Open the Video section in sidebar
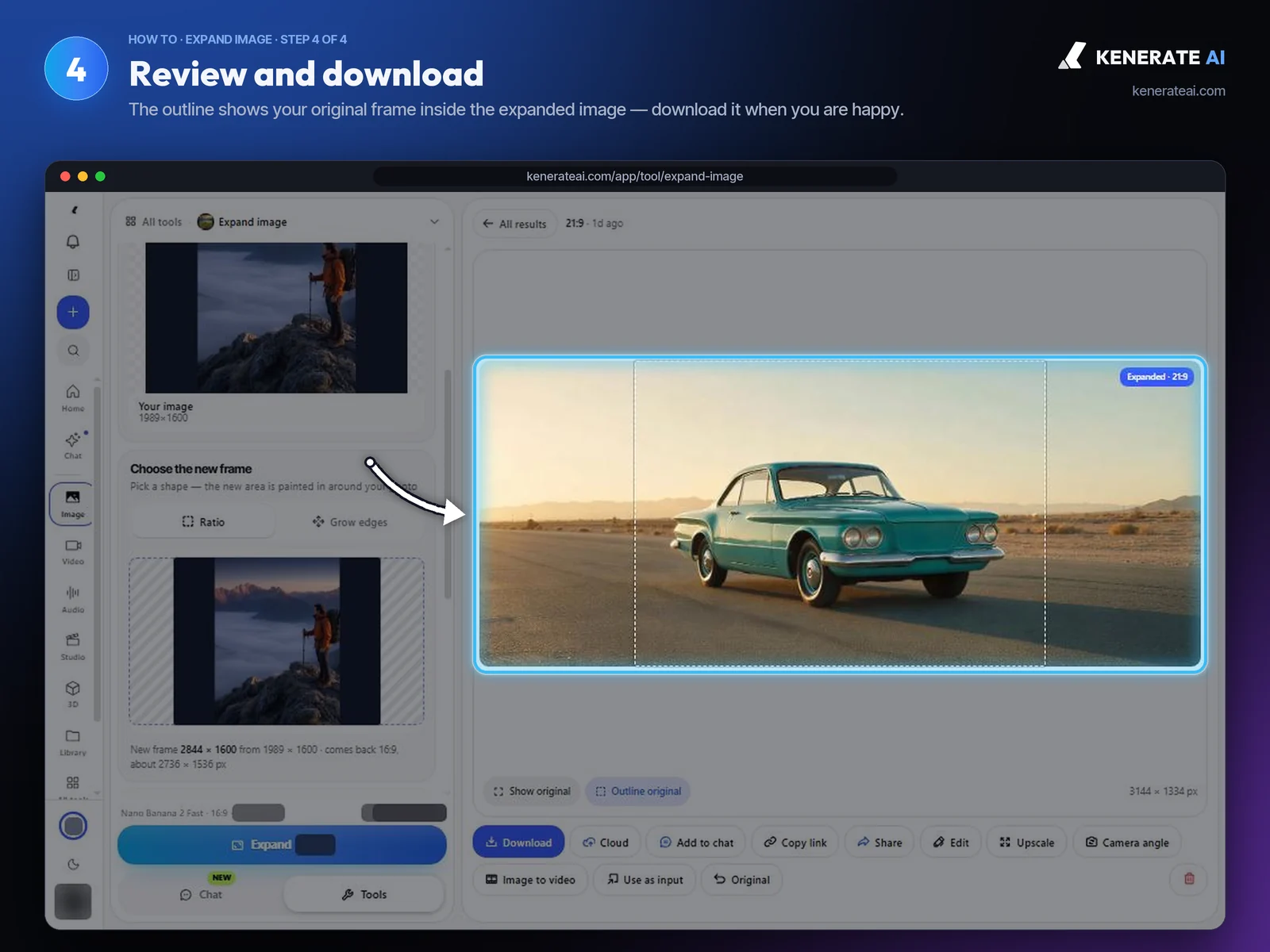Viewport: 1270px width, 952px height. pos(73,551)
